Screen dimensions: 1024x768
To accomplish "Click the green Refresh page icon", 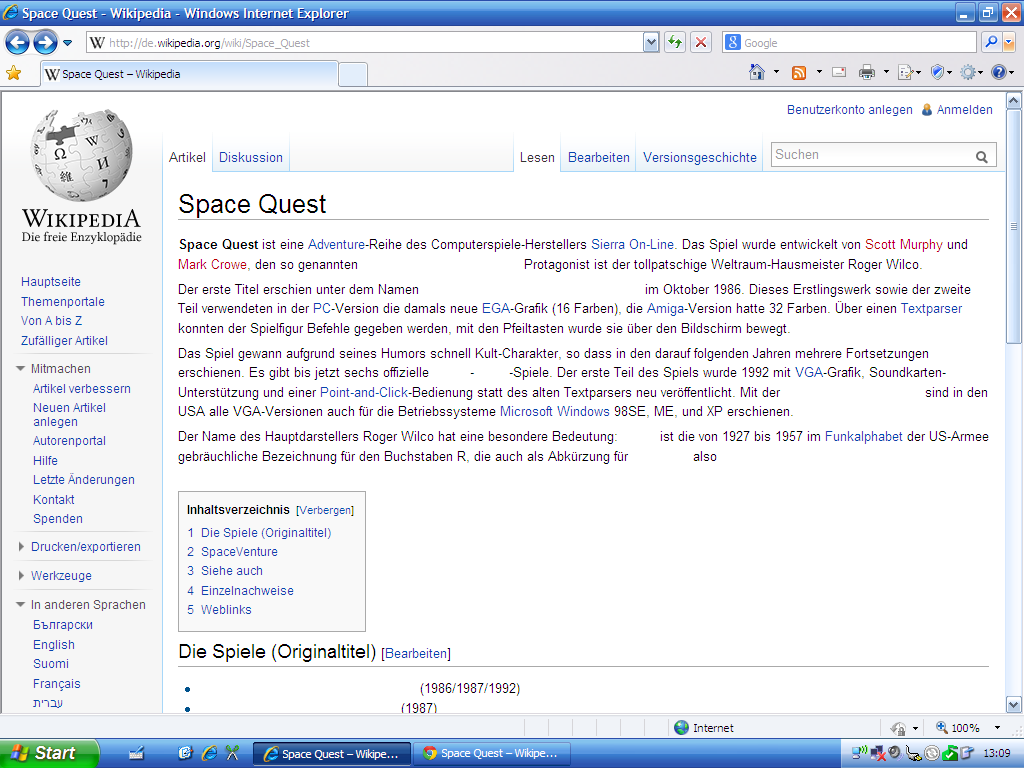I will tap(675, 43).
